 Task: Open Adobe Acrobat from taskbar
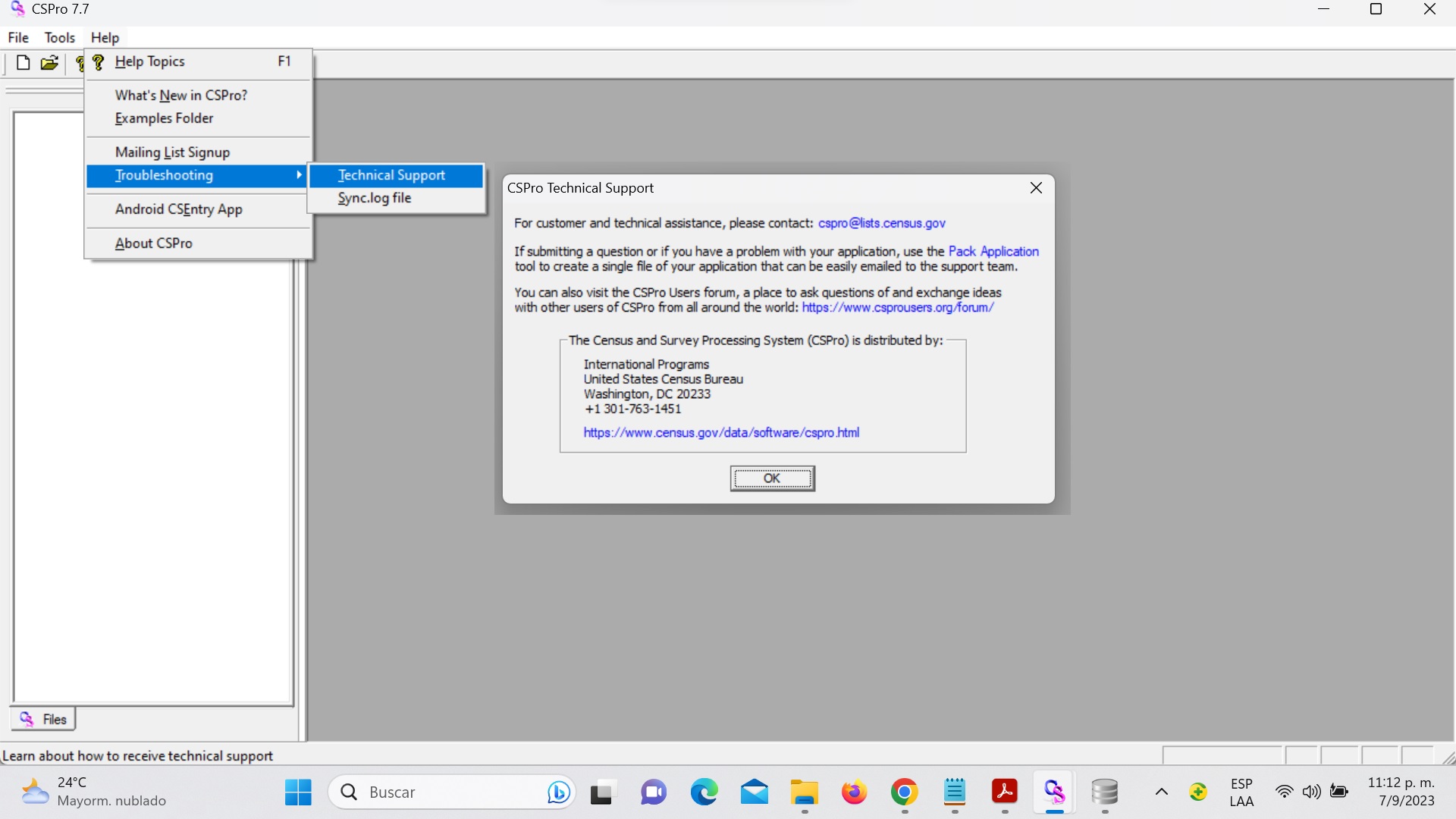pos(1005,792)
